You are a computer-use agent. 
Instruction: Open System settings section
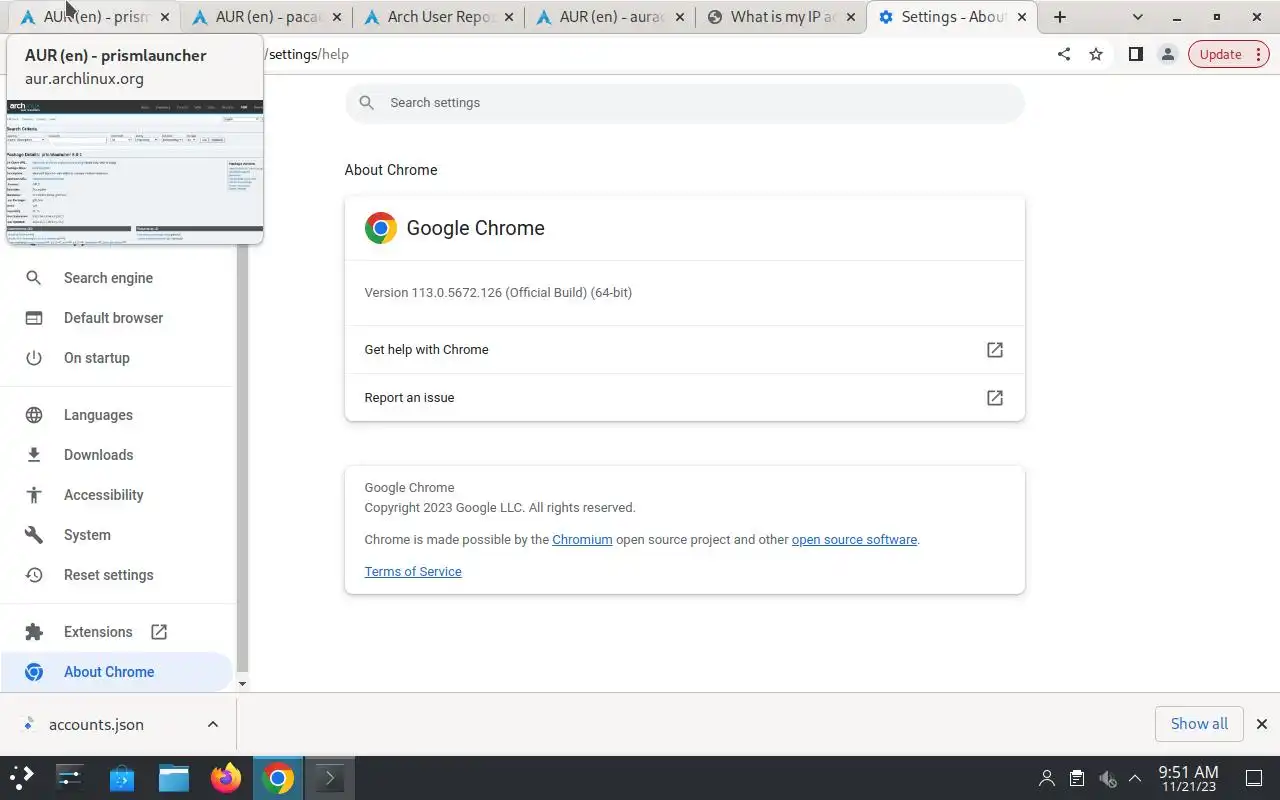(116, 535)
